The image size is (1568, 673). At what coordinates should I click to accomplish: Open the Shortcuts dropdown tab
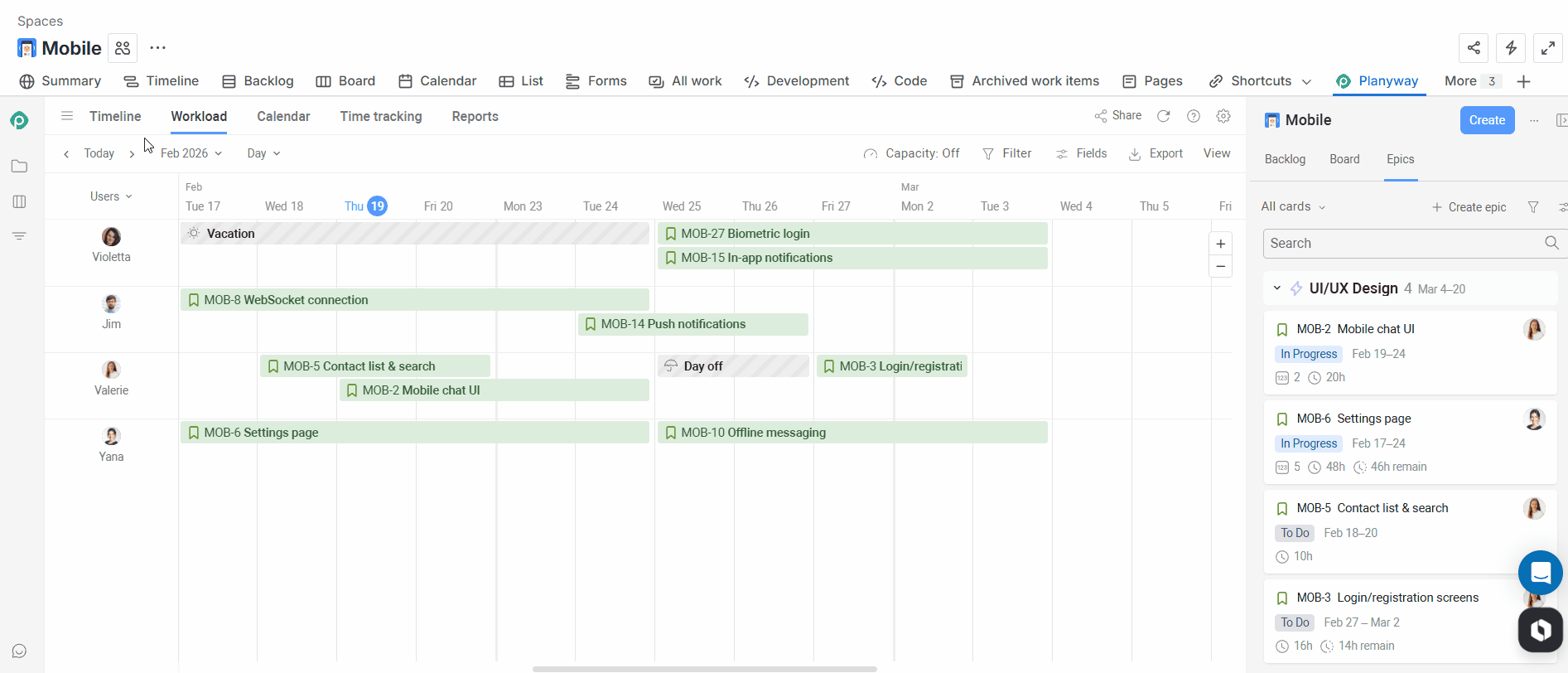pyautogui.click(x=1261, y=81)
